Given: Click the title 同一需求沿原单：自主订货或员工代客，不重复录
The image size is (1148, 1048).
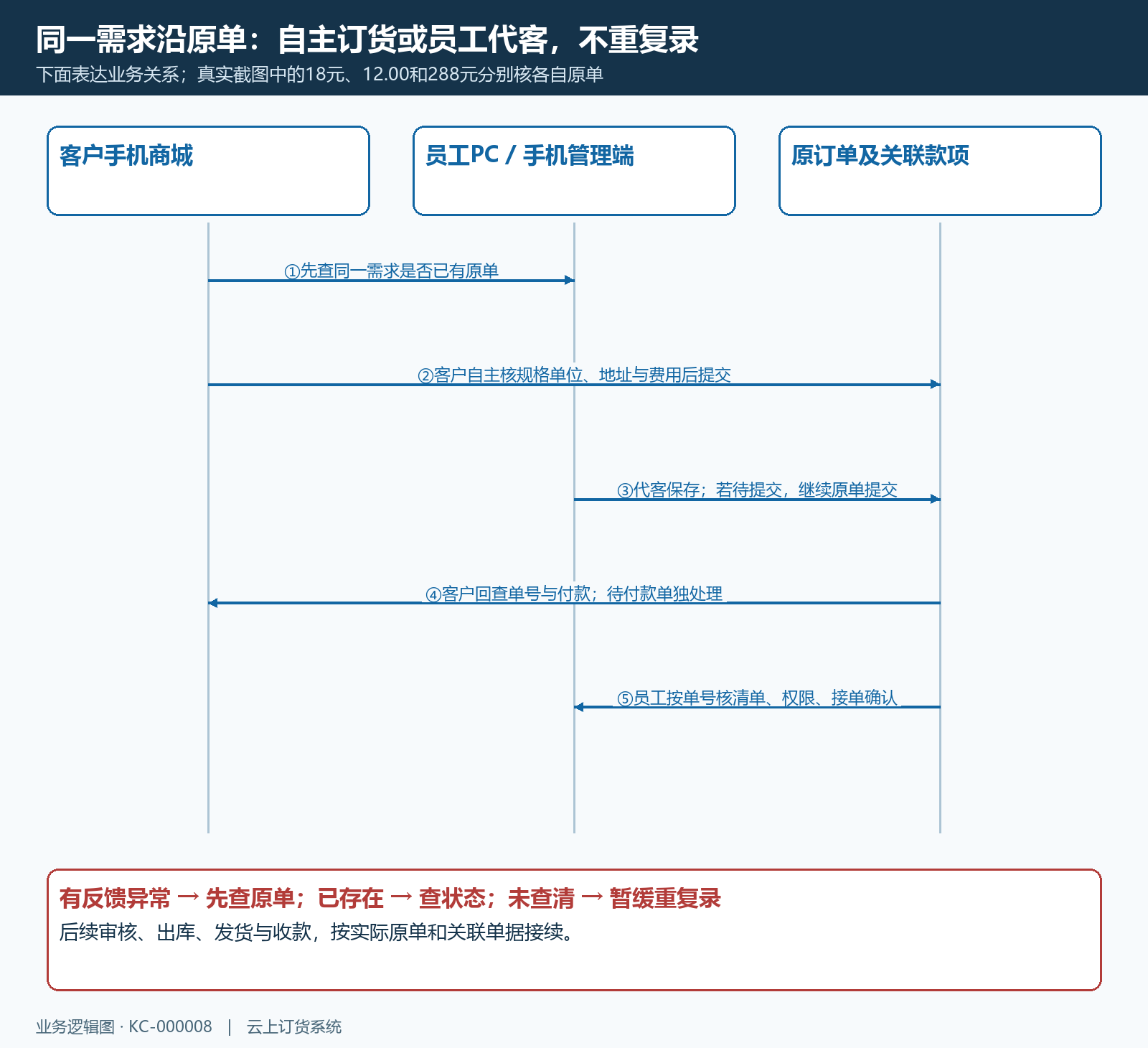Looking at the screenshot, I should (367, 39).
